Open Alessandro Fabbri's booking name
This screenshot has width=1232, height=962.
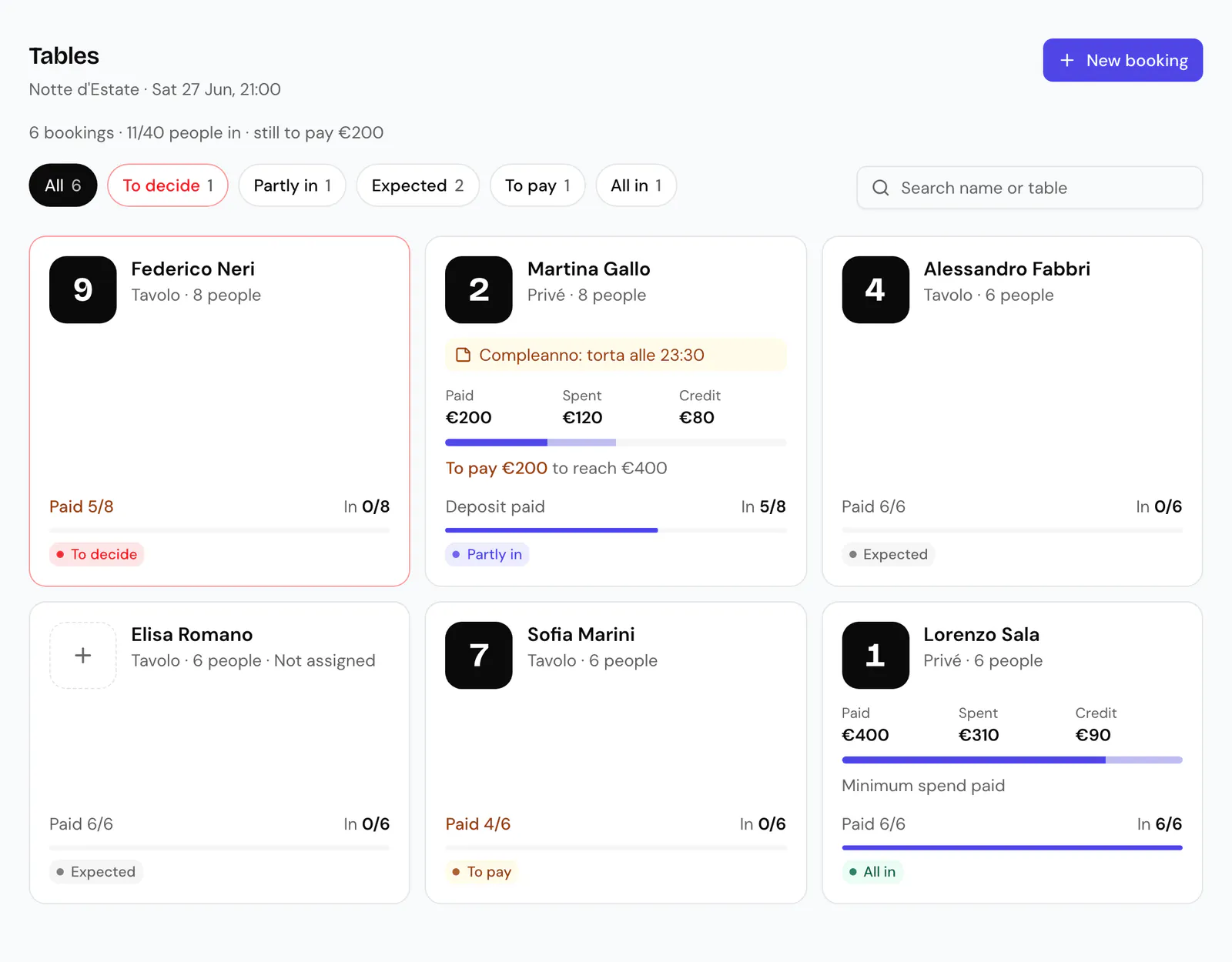[x=1006, y=269]
